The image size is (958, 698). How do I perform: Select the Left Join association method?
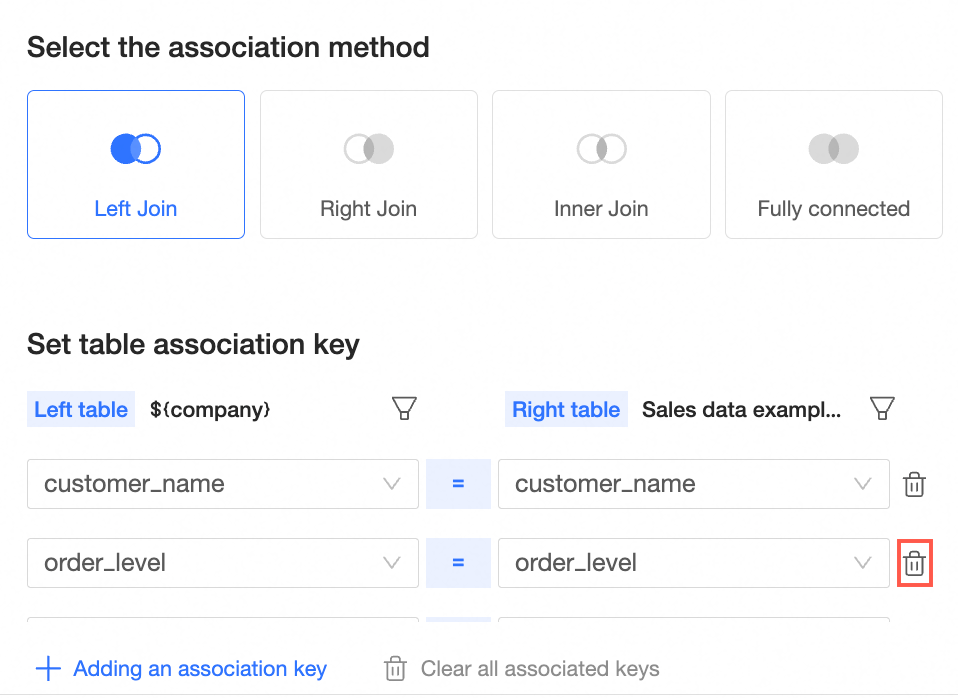click(136, 165)
